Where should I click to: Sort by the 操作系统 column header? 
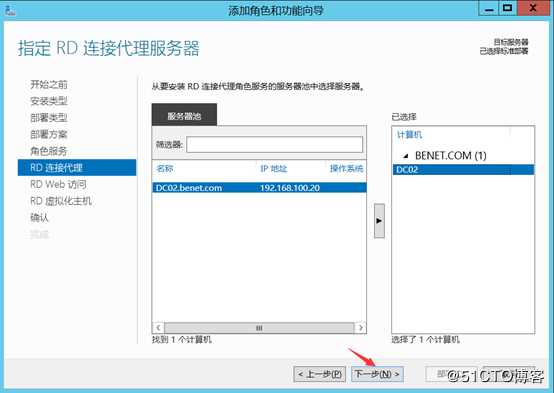[x=346, y=169]
